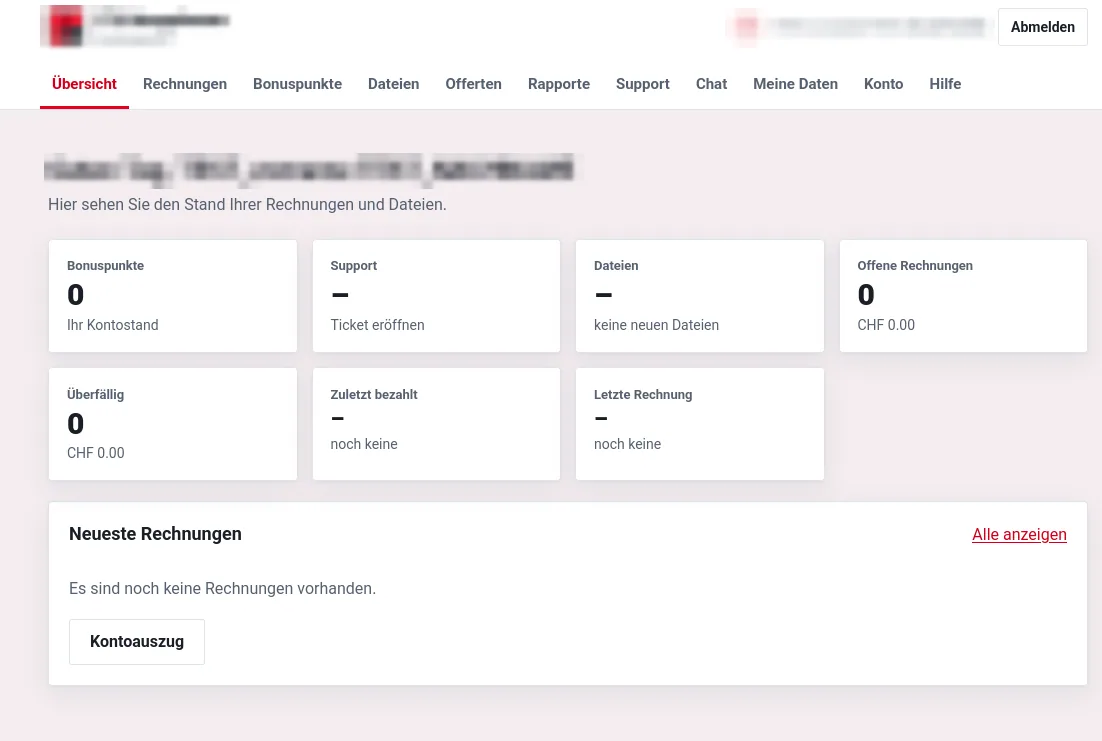
Task: Log out with the Abmelden button
Action: coord(1042,27)
